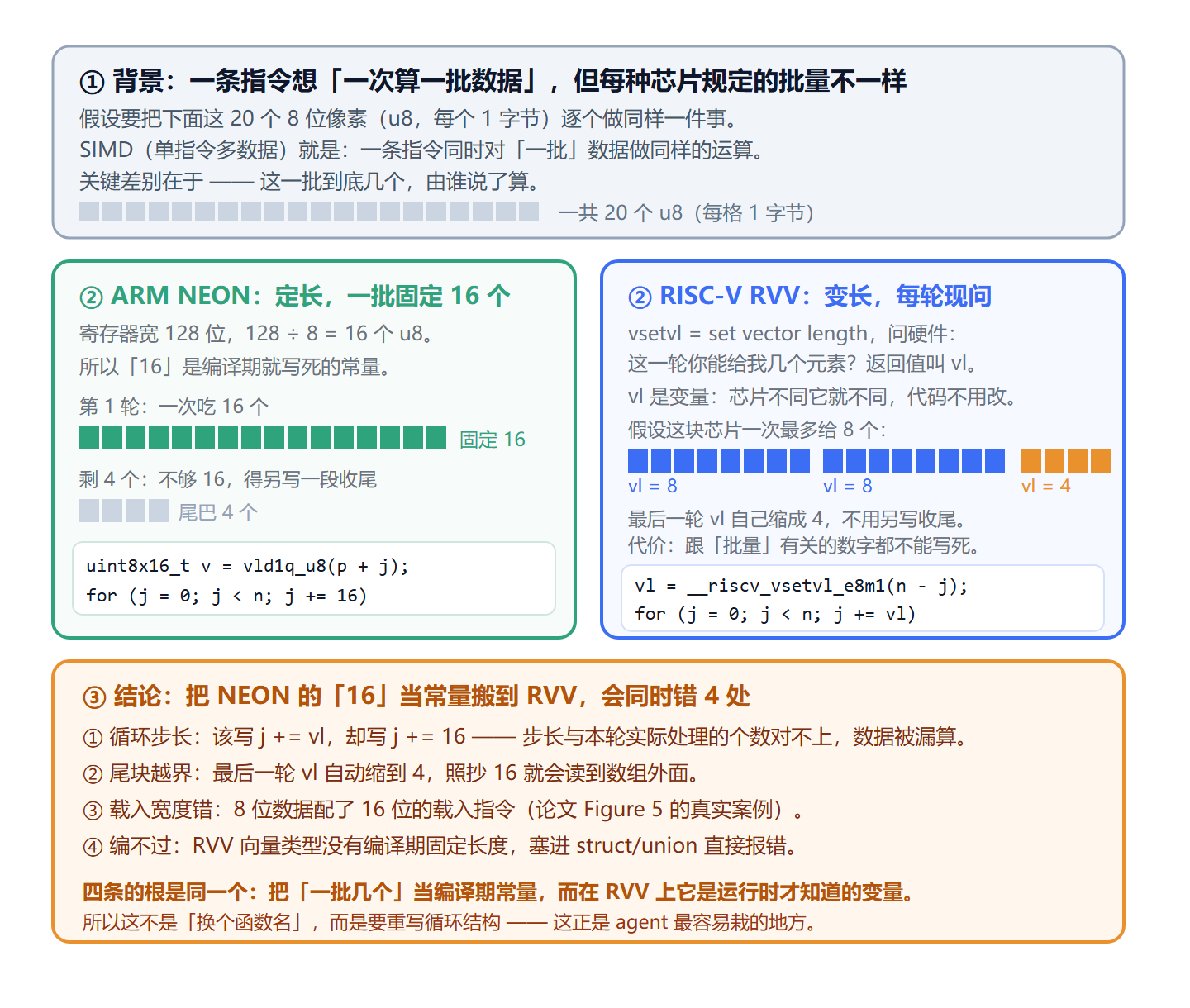Screen dimensions: 1190x1008
Task: Click the label "第 1 轮：一次吃 16 个"
Action: [174, 407]
